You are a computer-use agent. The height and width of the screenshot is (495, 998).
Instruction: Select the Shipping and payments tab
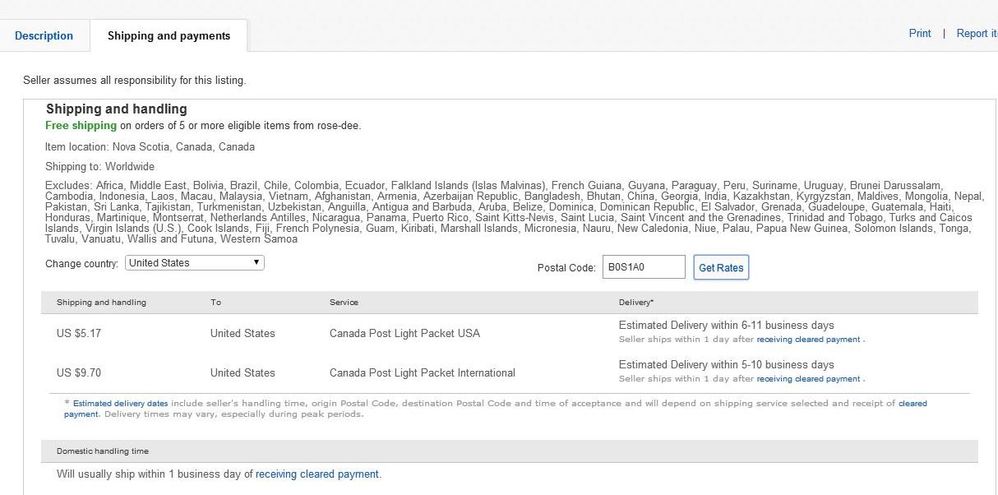click(169, 36)
